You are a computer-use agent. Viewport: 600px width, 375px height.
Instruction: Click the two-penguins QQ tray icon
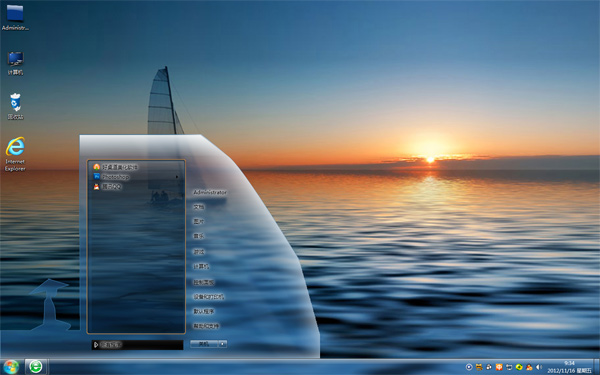[489, 367]
